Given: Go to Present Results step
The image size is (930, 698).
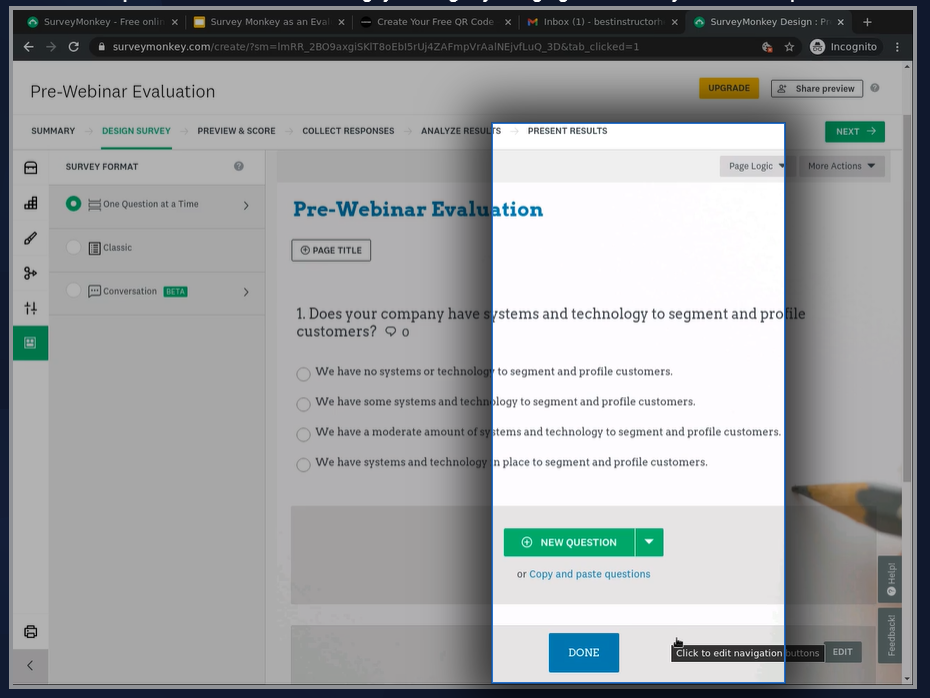Looking at the screenshot, I should 568,130.
